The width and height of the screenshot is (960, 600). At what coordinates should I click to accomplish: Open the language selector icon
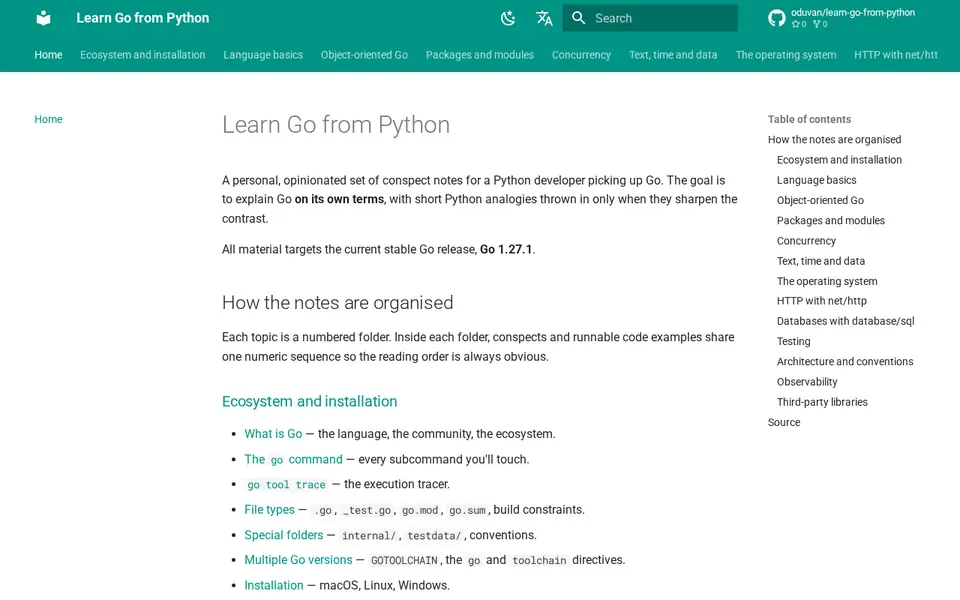pos(544,18)
